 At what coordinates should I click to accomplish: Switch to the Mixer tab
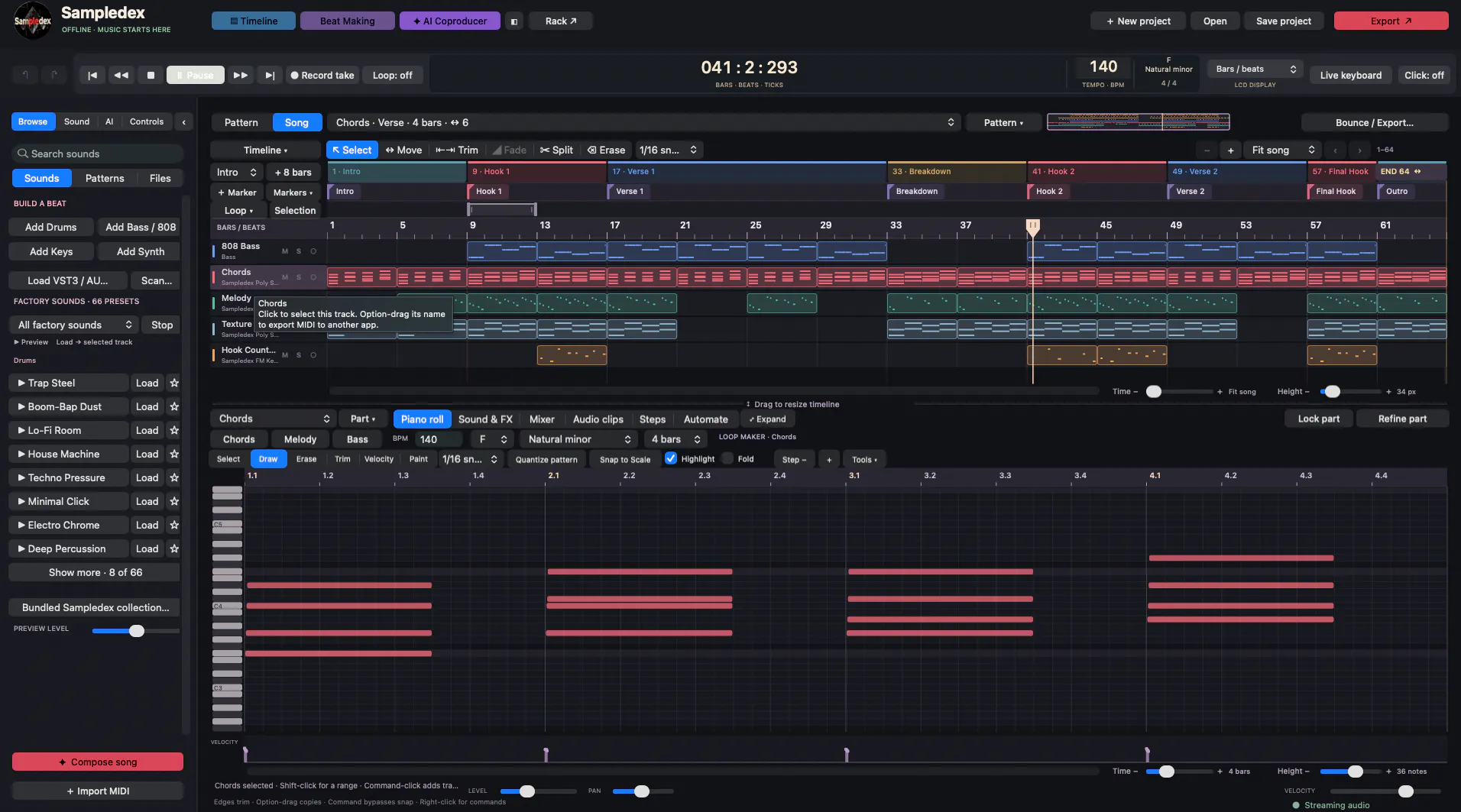click(x=542, y=419)
